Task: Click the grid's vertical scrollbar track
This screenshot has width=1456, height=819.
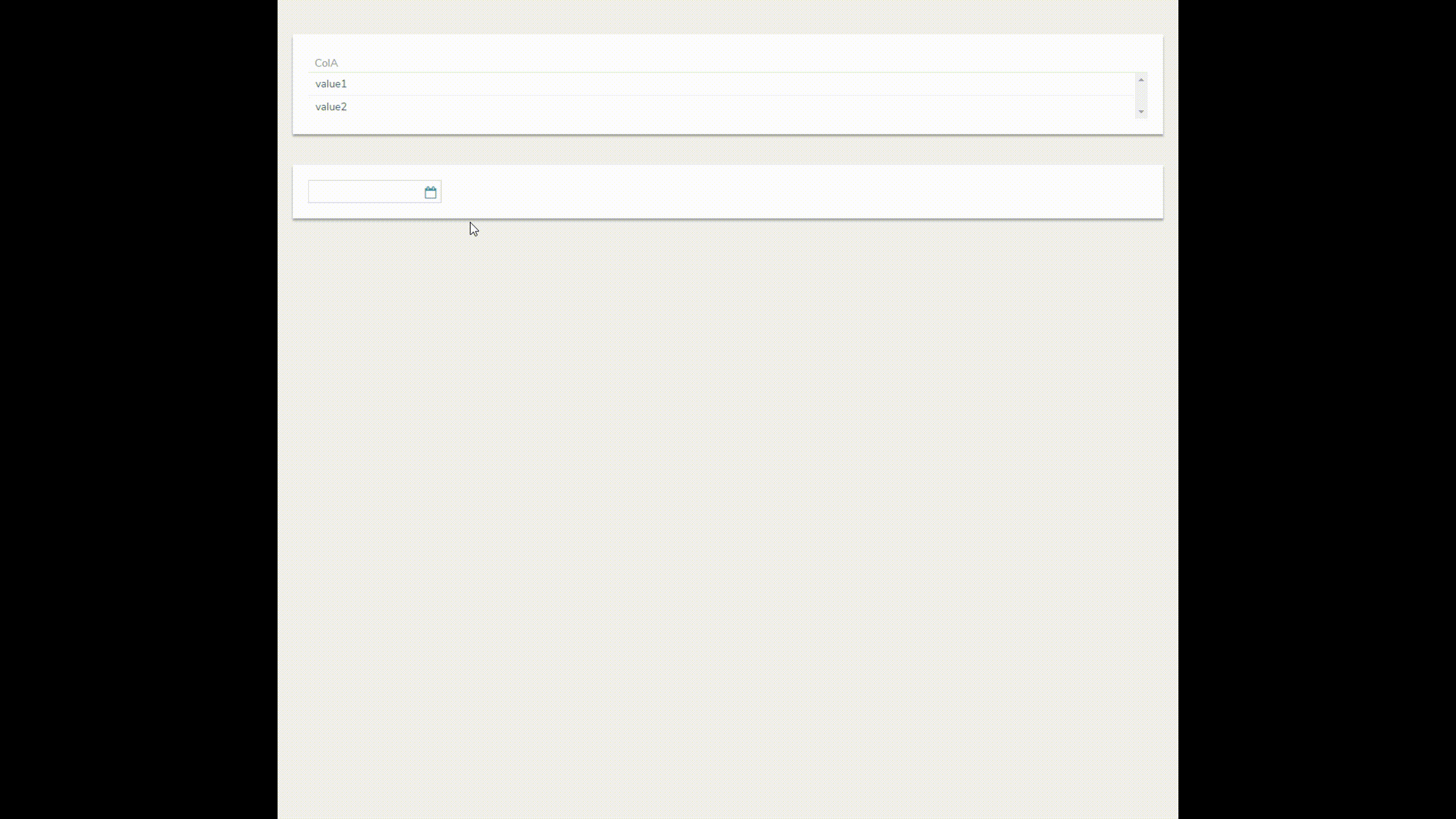Action: point(1141,96)
